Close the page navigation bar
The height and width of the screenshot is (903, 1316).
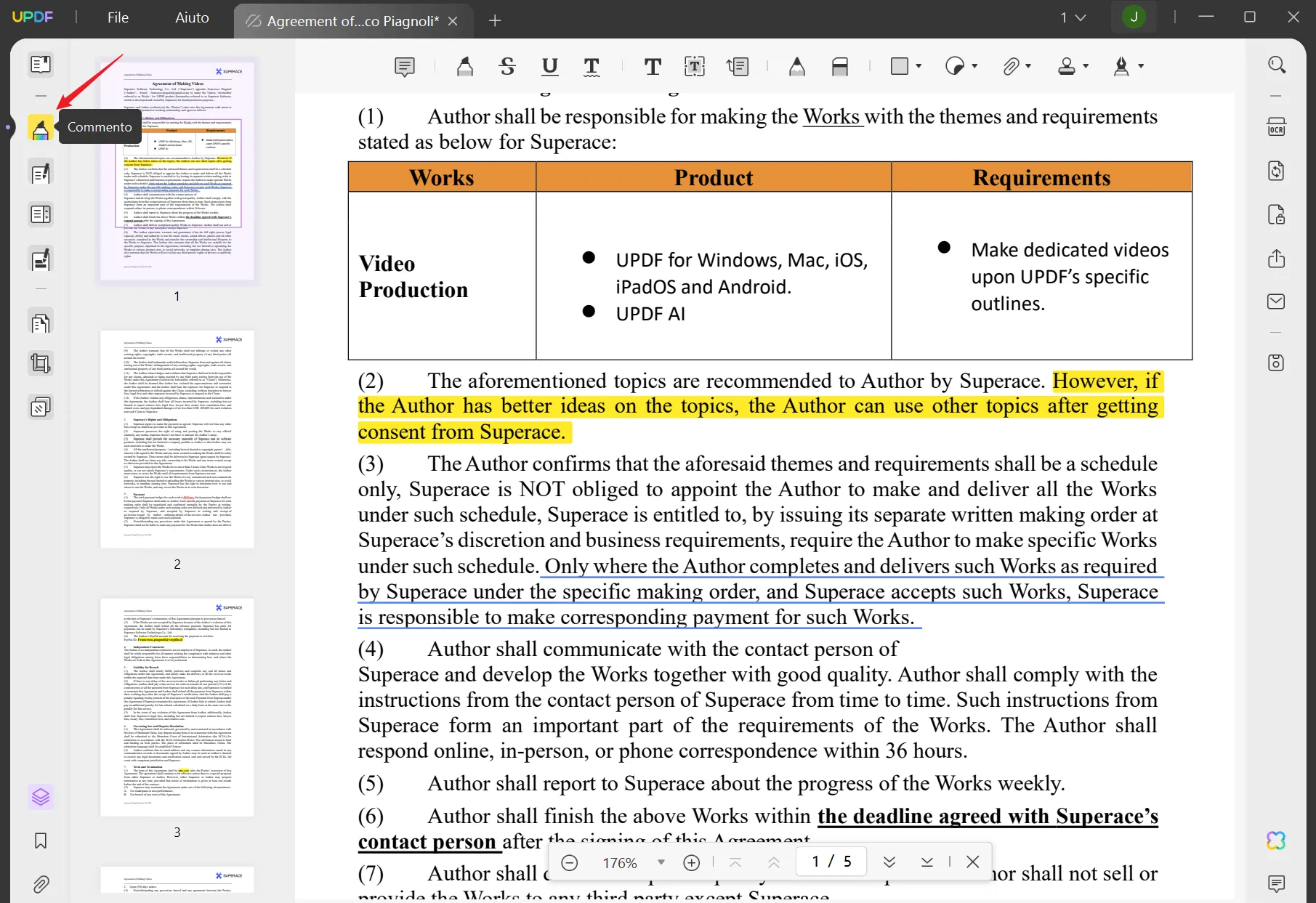click(973, 862)
